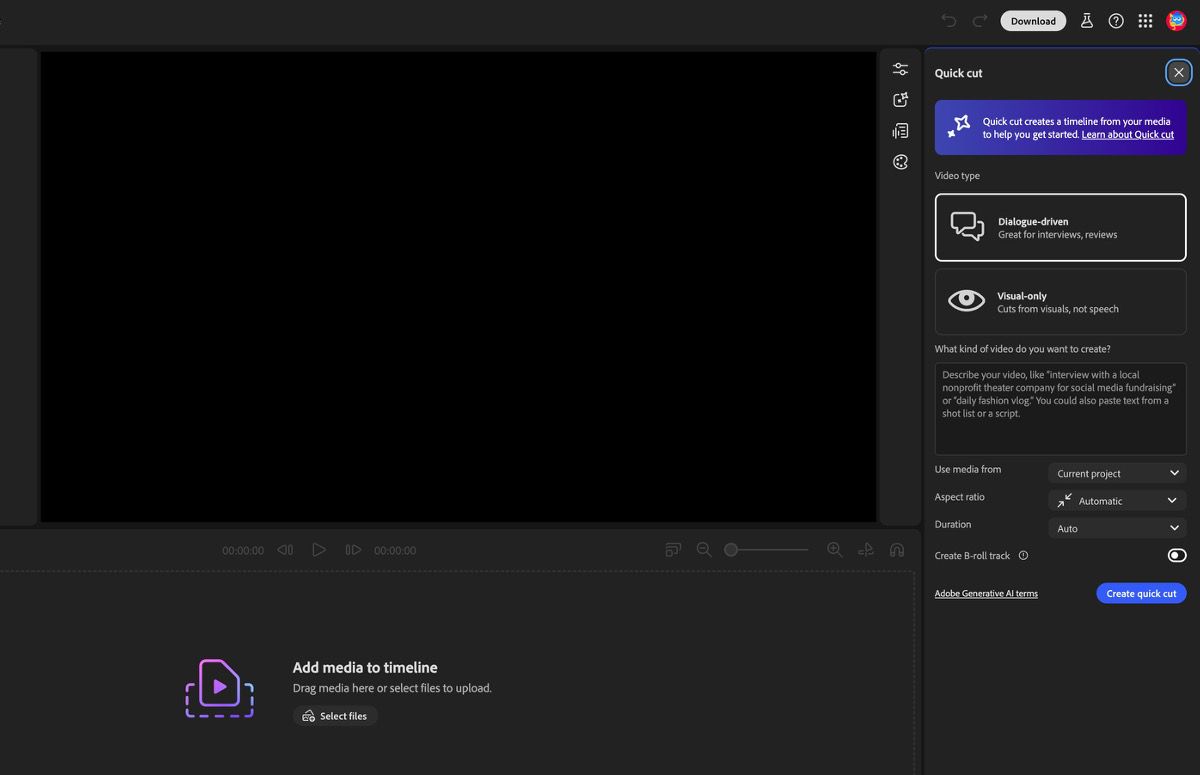Viewport: 1200px width, 775px height.
Task: Open the user profile avatar
Action: point(1176,21)
